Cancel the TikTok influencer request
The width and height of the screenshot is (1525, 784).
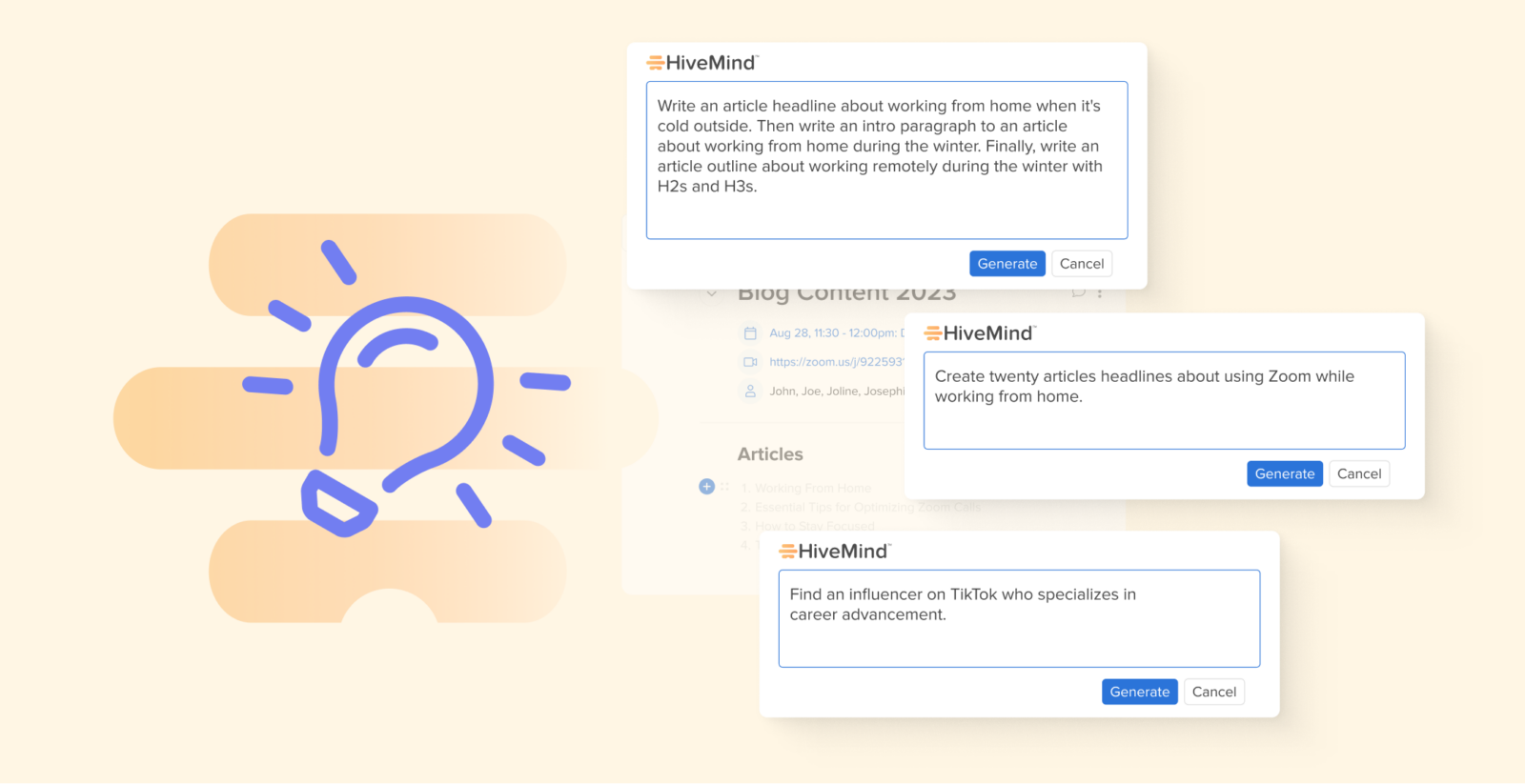[x=1213, y=692]
